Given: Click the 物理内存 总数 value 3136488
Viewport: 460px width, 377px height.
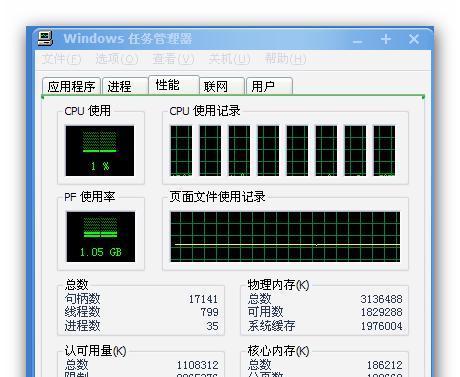Looking at the screenshot, I should point(381,299).
